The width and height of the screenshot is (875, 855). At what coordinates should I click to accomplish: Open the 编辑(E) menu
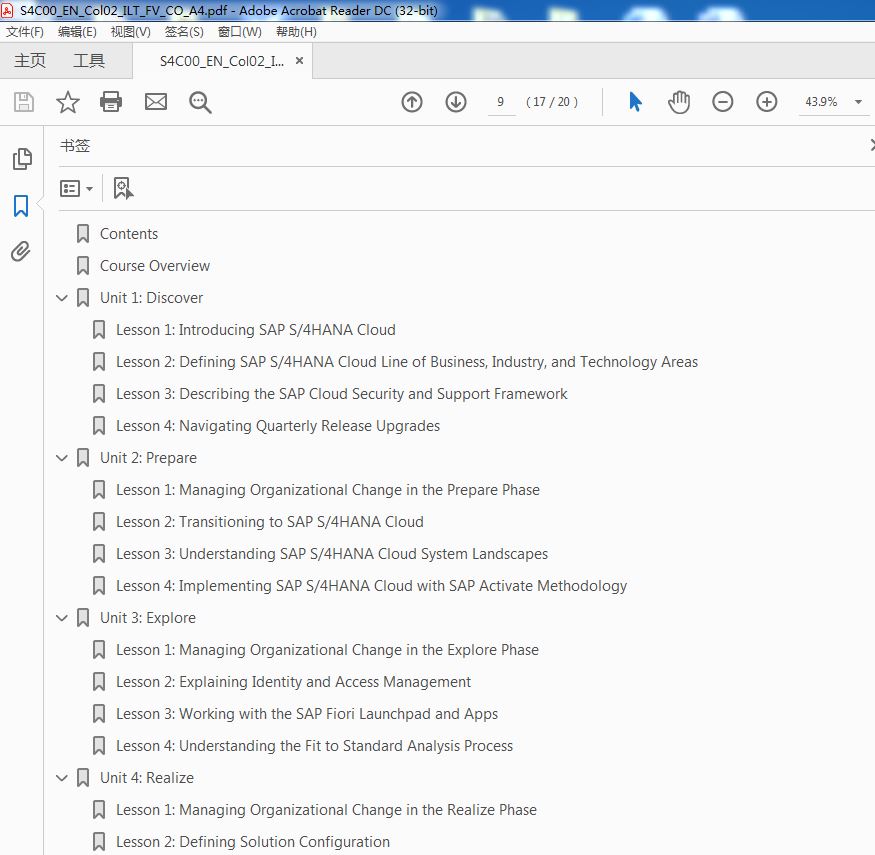tap(77, 32)
